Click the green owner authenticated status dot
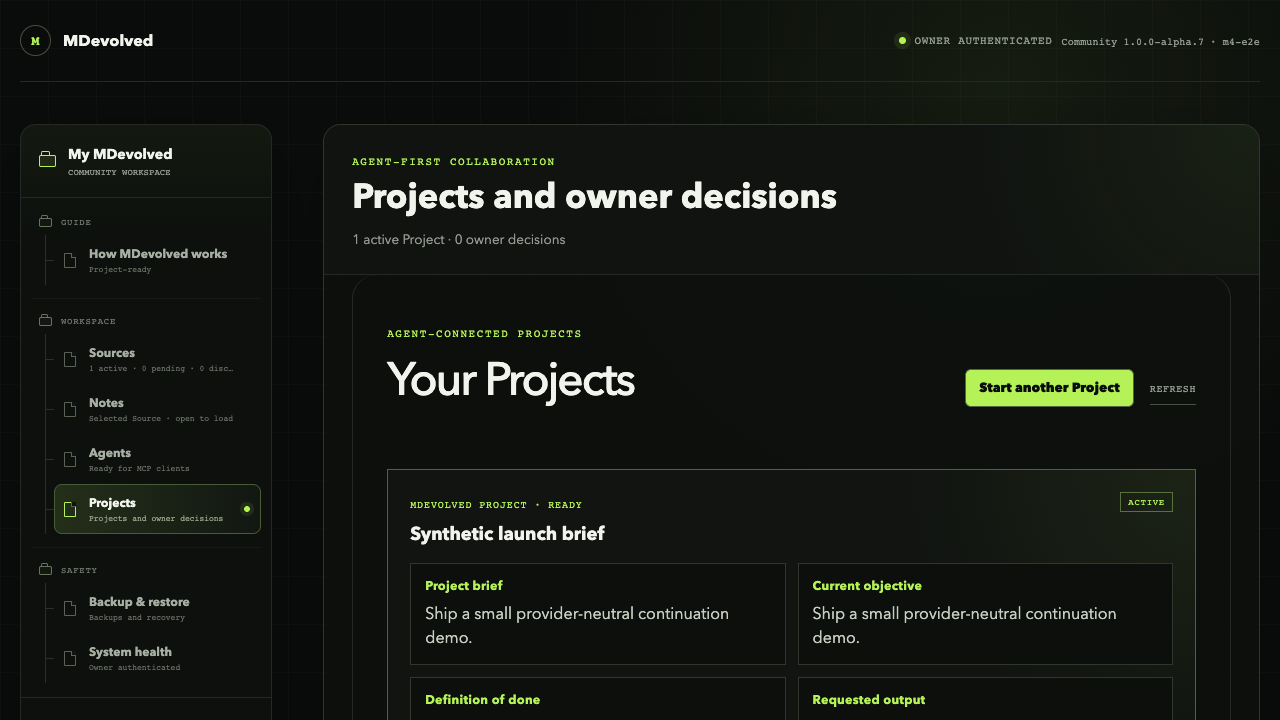 [902, 41]
